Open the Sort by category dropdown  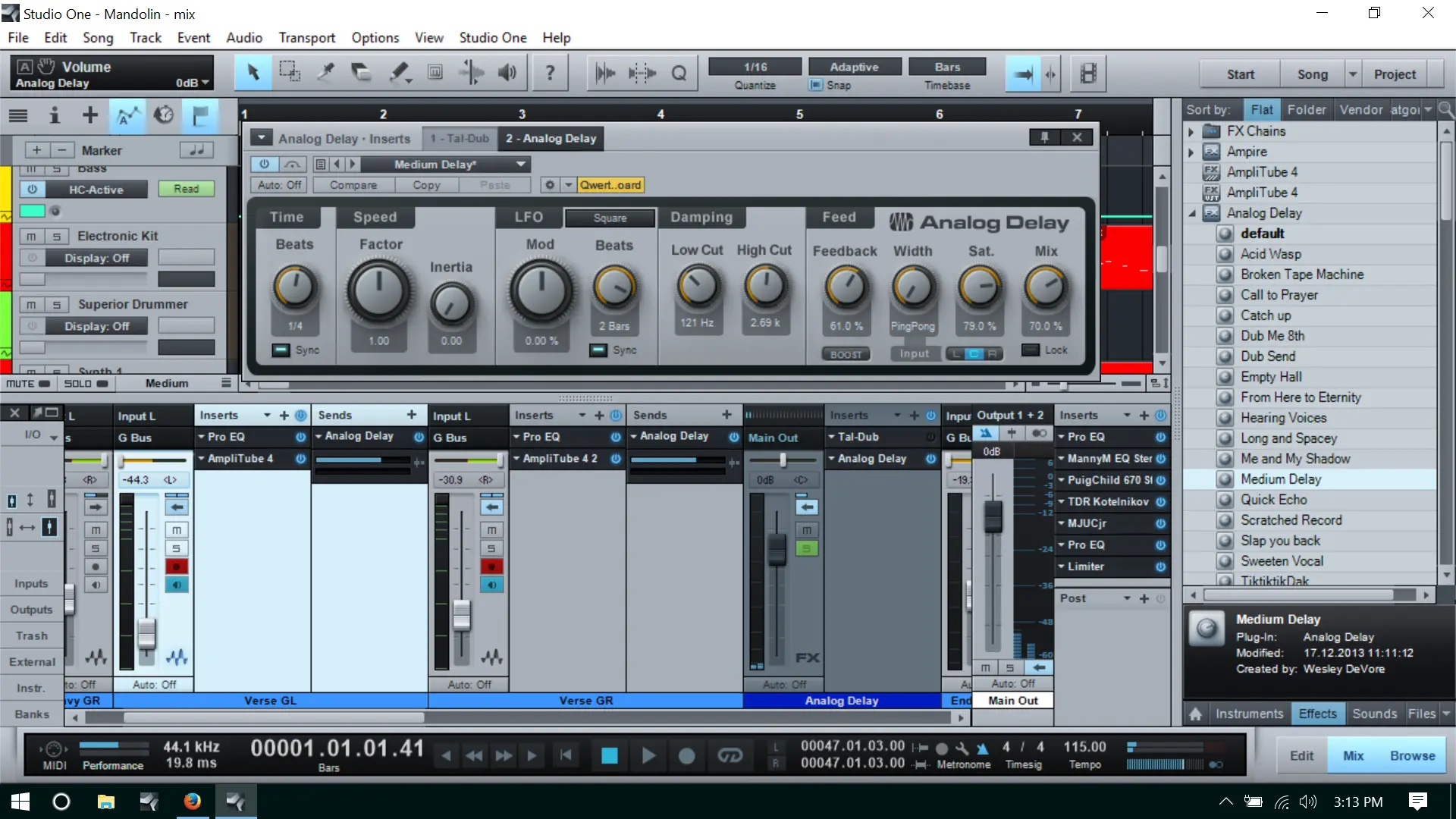[1428, 109]
